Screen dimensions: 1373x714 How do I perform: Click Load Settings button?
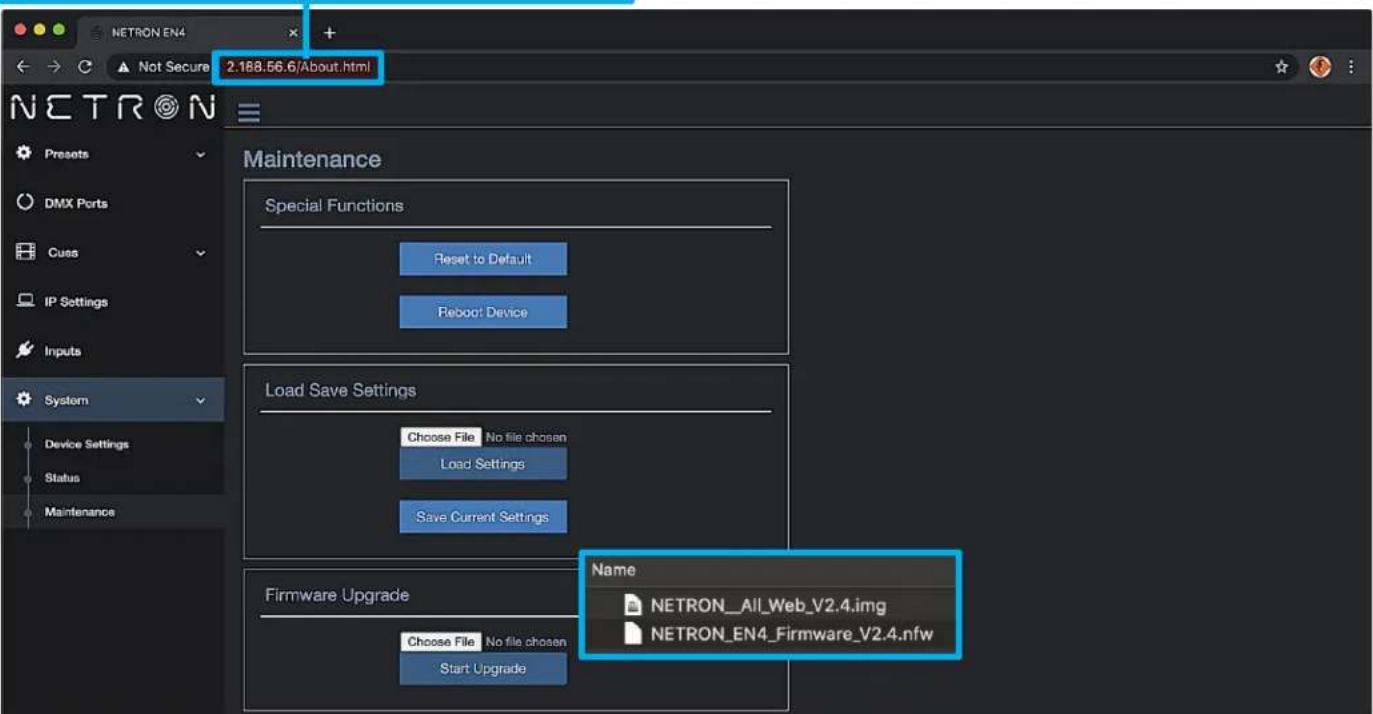[x=483, y=464]
